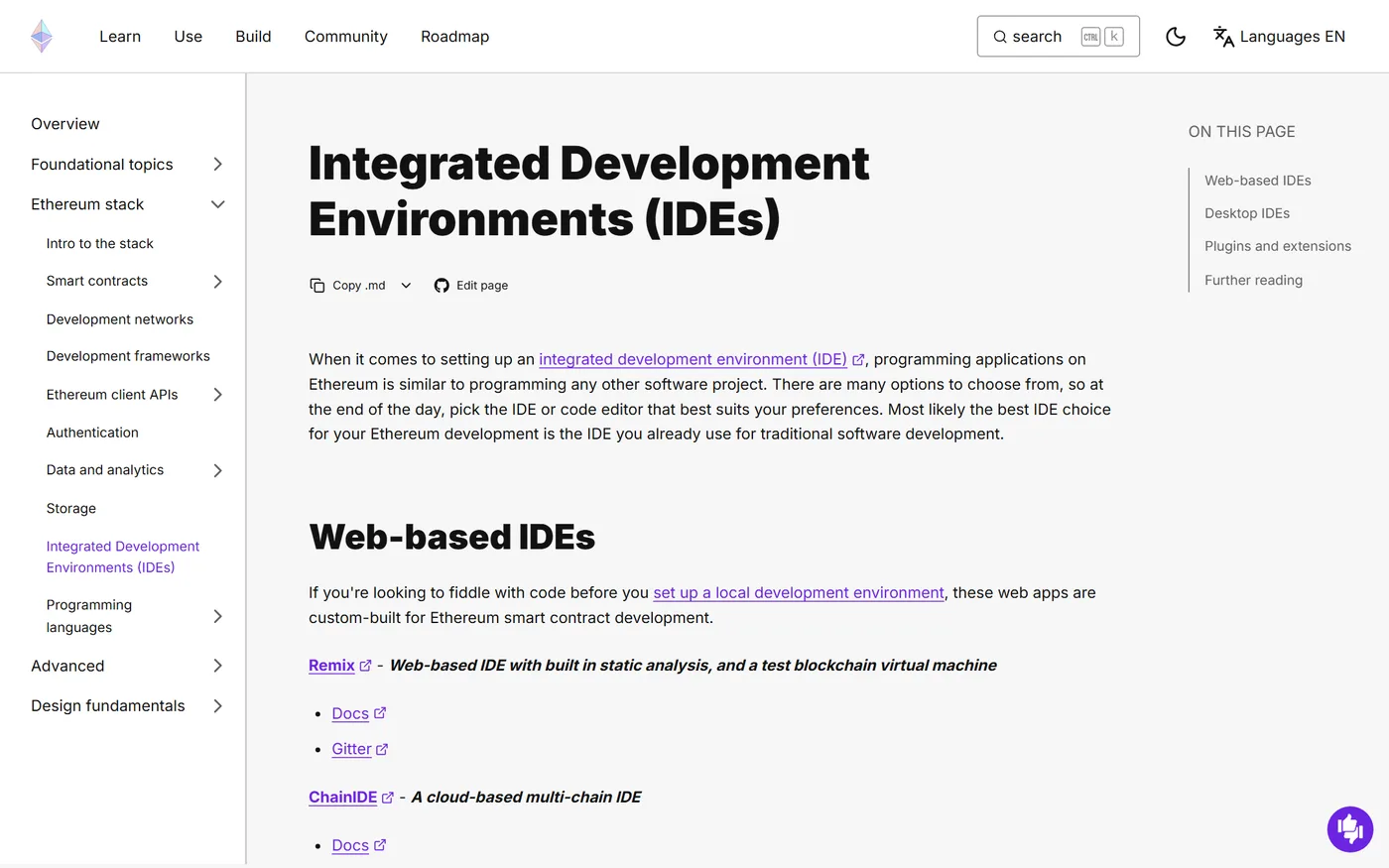Open the feedback thumbs widget
This screenshot has height=868, width=1389.
(1350, 828)
